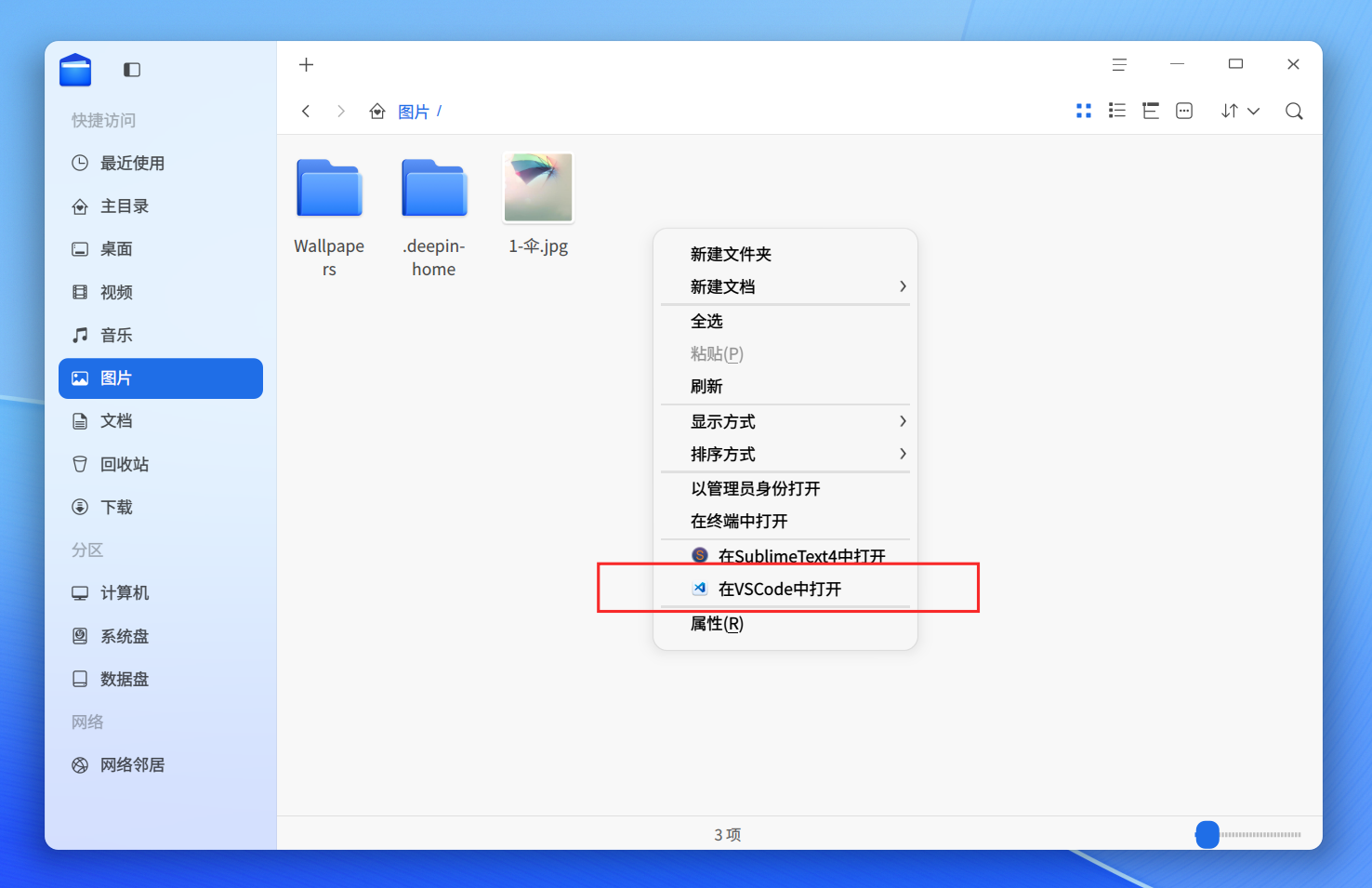Image resolution: width=1372 pixels, height=888 pixels.
Task: Open 音乐 folder in sidebar
Action: tap(161, 336)
